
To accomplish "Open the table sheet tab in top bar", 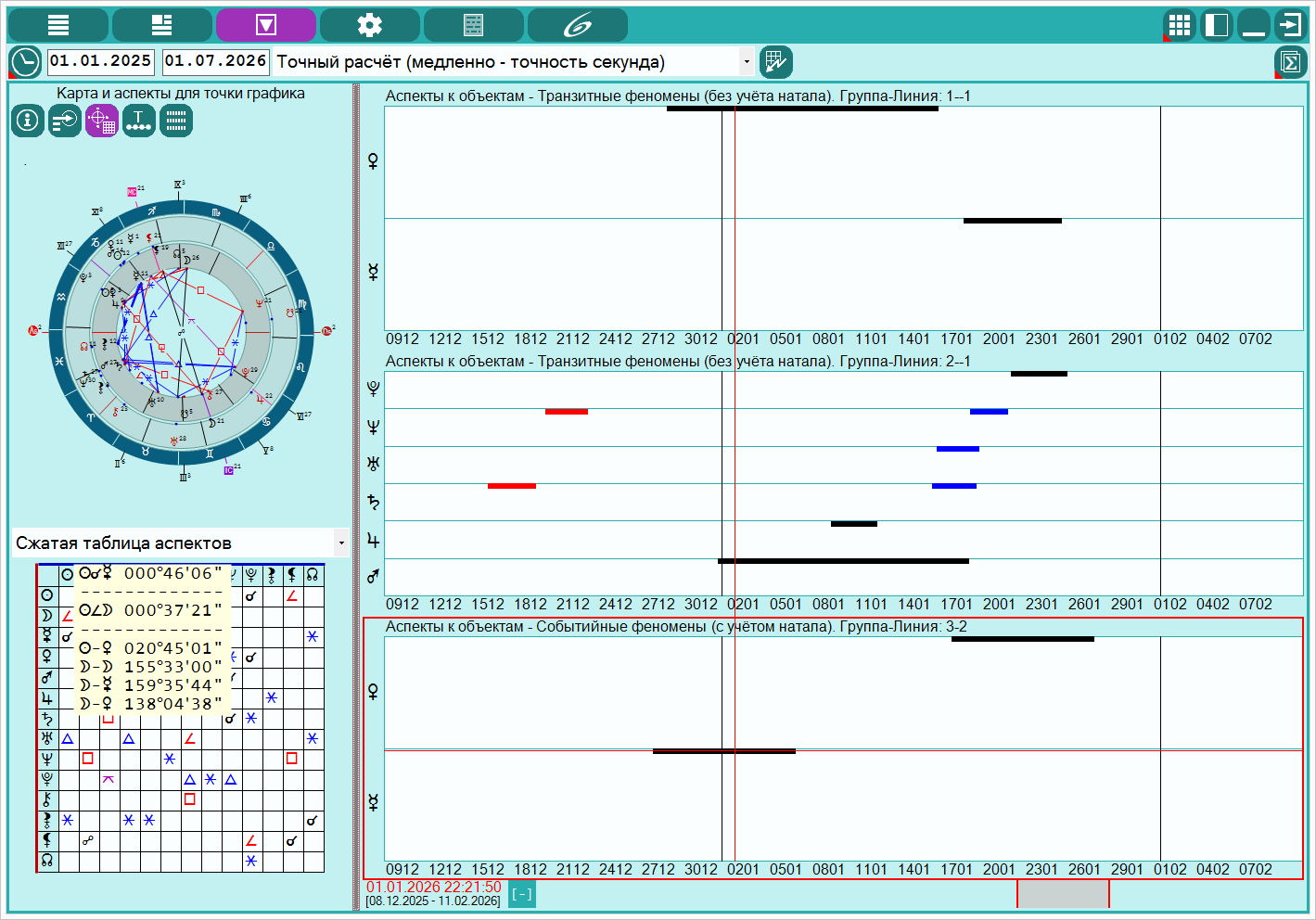I will 474,25.
